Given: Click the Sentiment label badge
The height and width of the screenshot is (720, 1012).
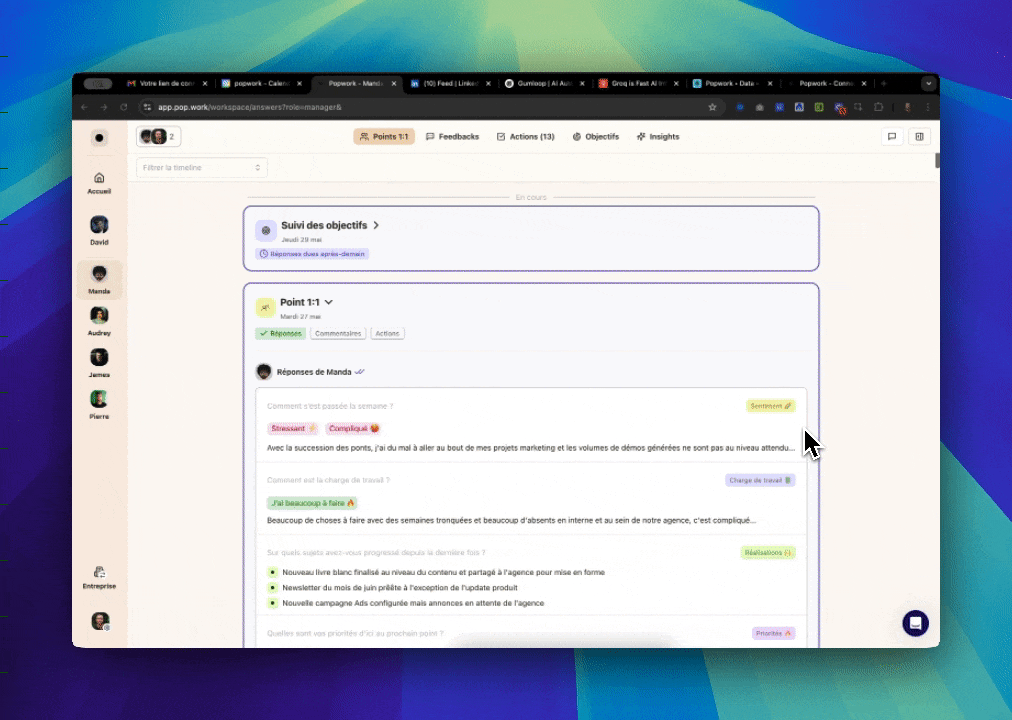Looking at the screenshot, I should coord(770,405).
